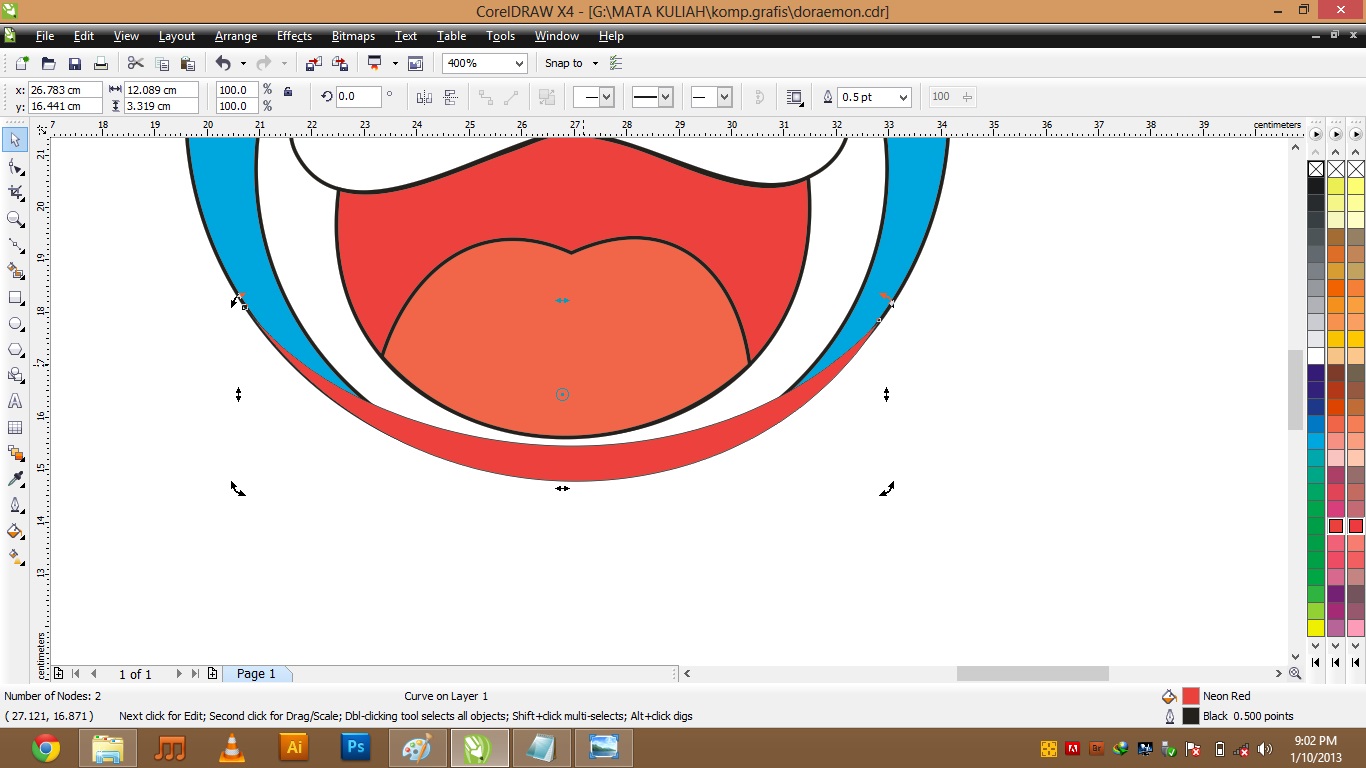The height and width of the screenshot is (768, 1366).
Task: Select the Rectangle tool
Action: pos(15,297)
